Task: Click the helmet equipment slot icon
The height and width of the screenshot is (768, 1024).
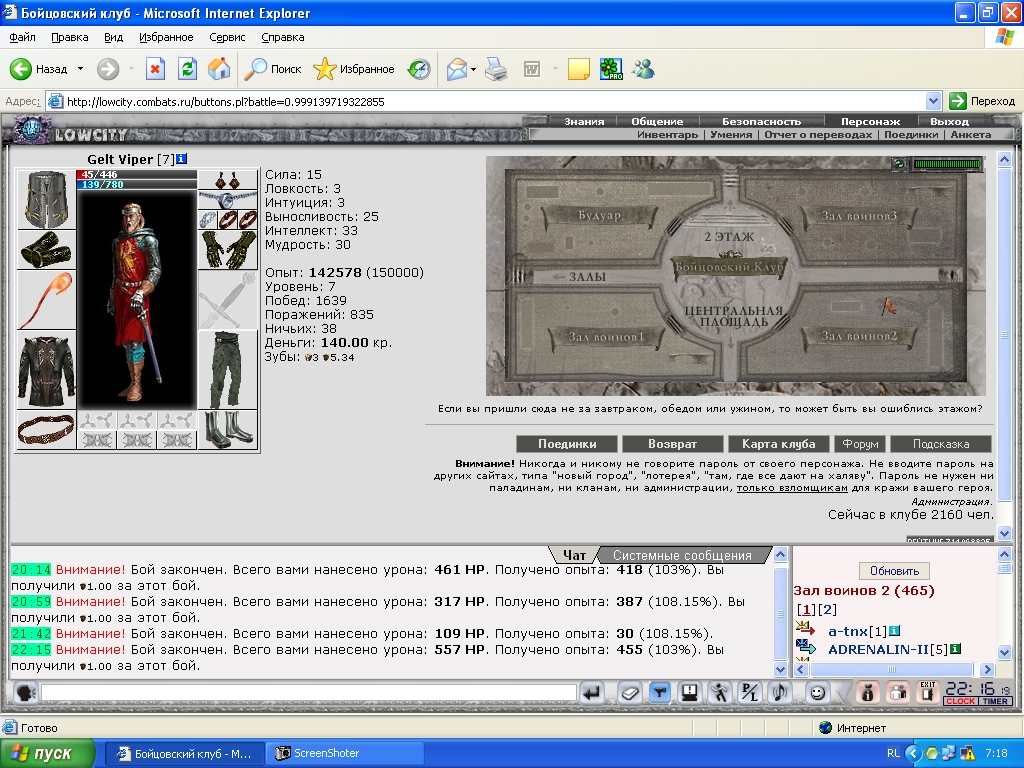Action: (46, 199)
